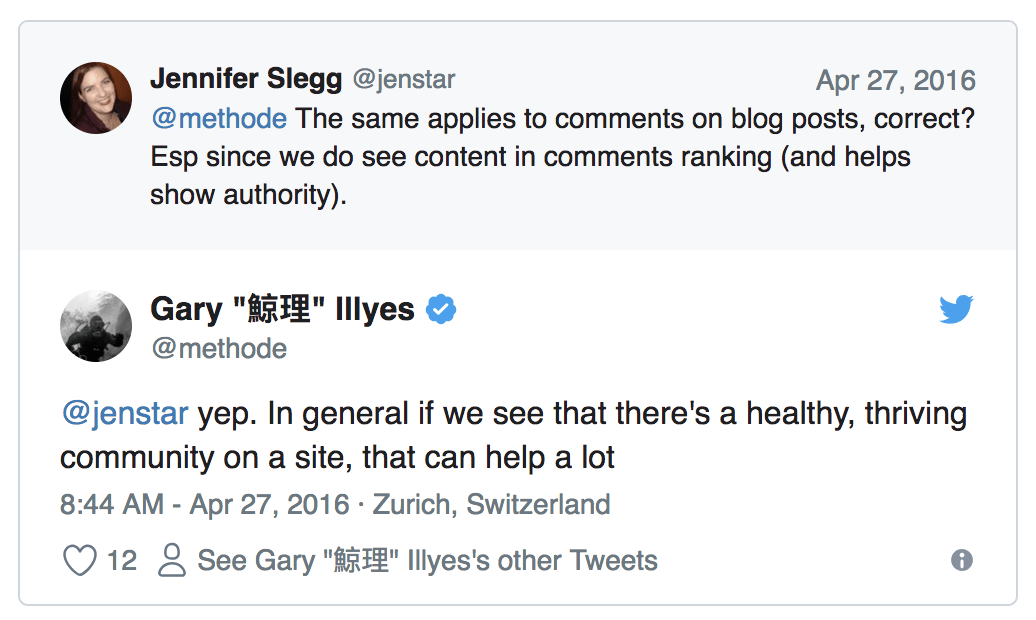The image size is (1036, 620).
Task: Click the blue verified badge icon
Action: click(x=441, y=310)
